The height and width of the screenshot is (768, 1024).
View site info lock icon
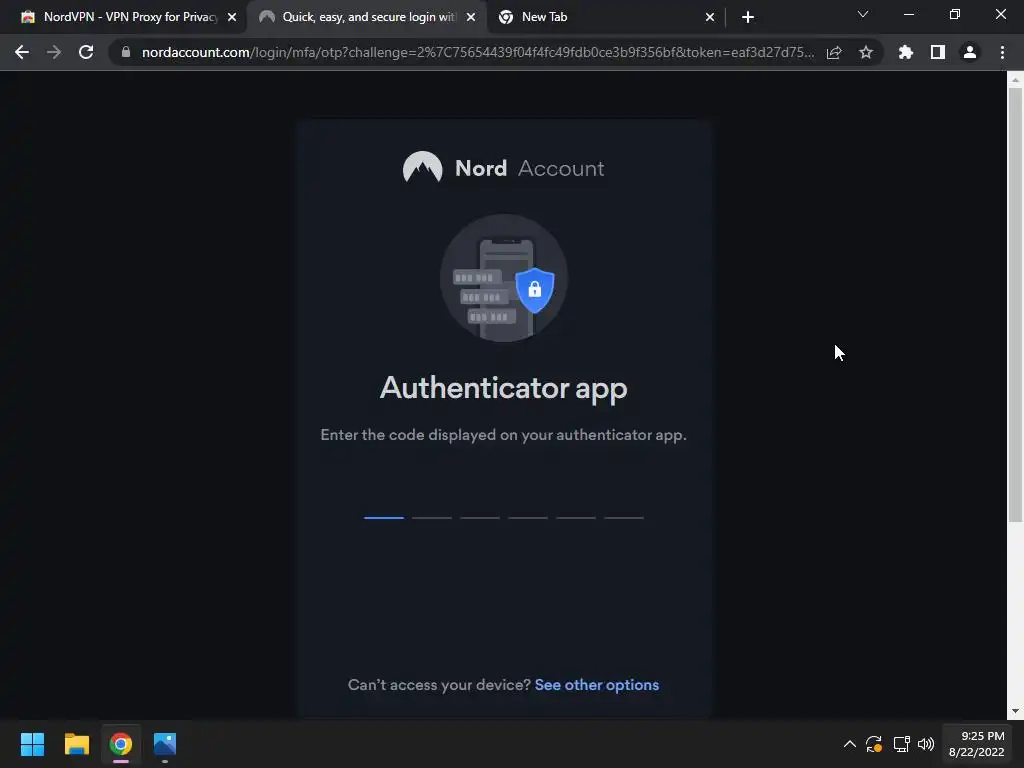tap(125, 52)
